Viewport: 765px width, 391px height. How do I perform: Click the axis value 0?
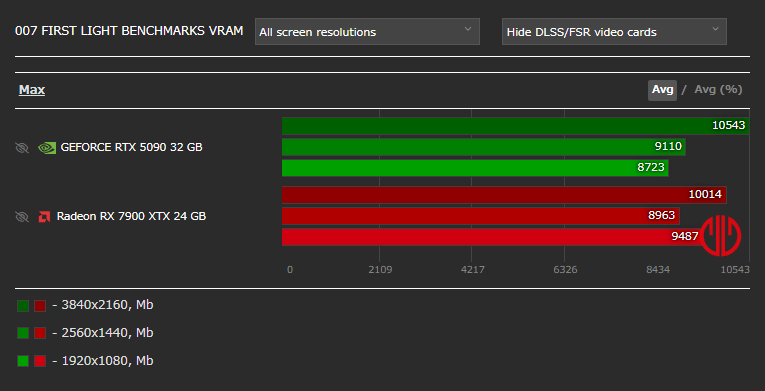(x=290, y=269)
